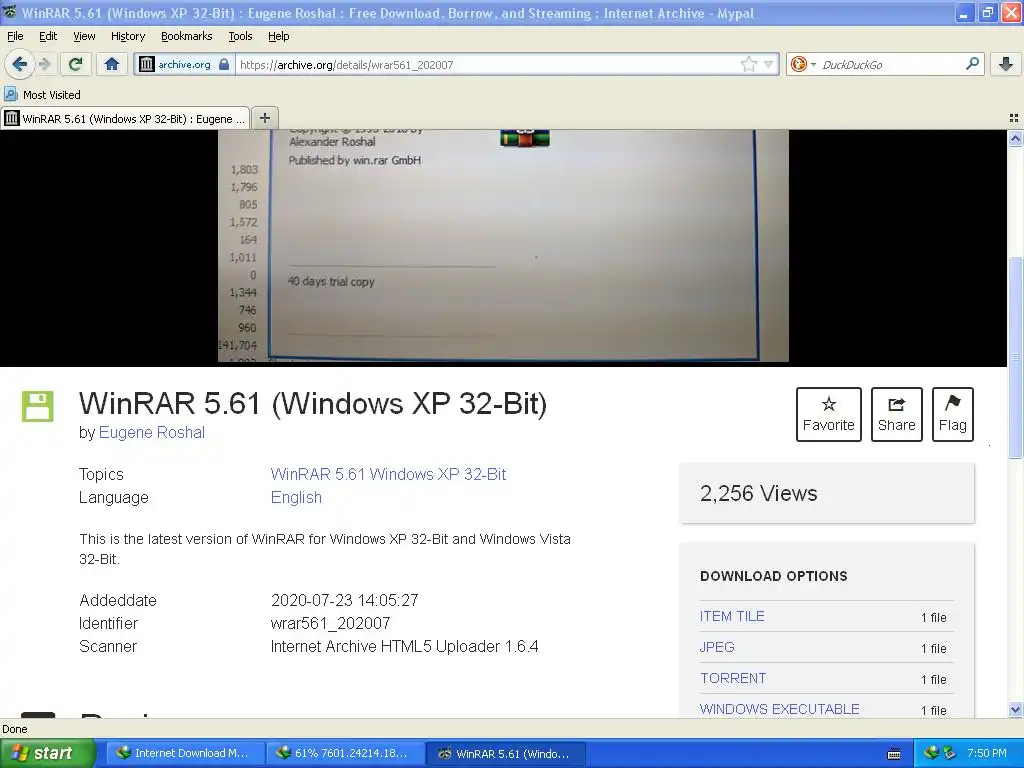This screenshot has height=768, width=1024.
Task: Click the WinRAR screenshot preview image
Action: (503, 246)
